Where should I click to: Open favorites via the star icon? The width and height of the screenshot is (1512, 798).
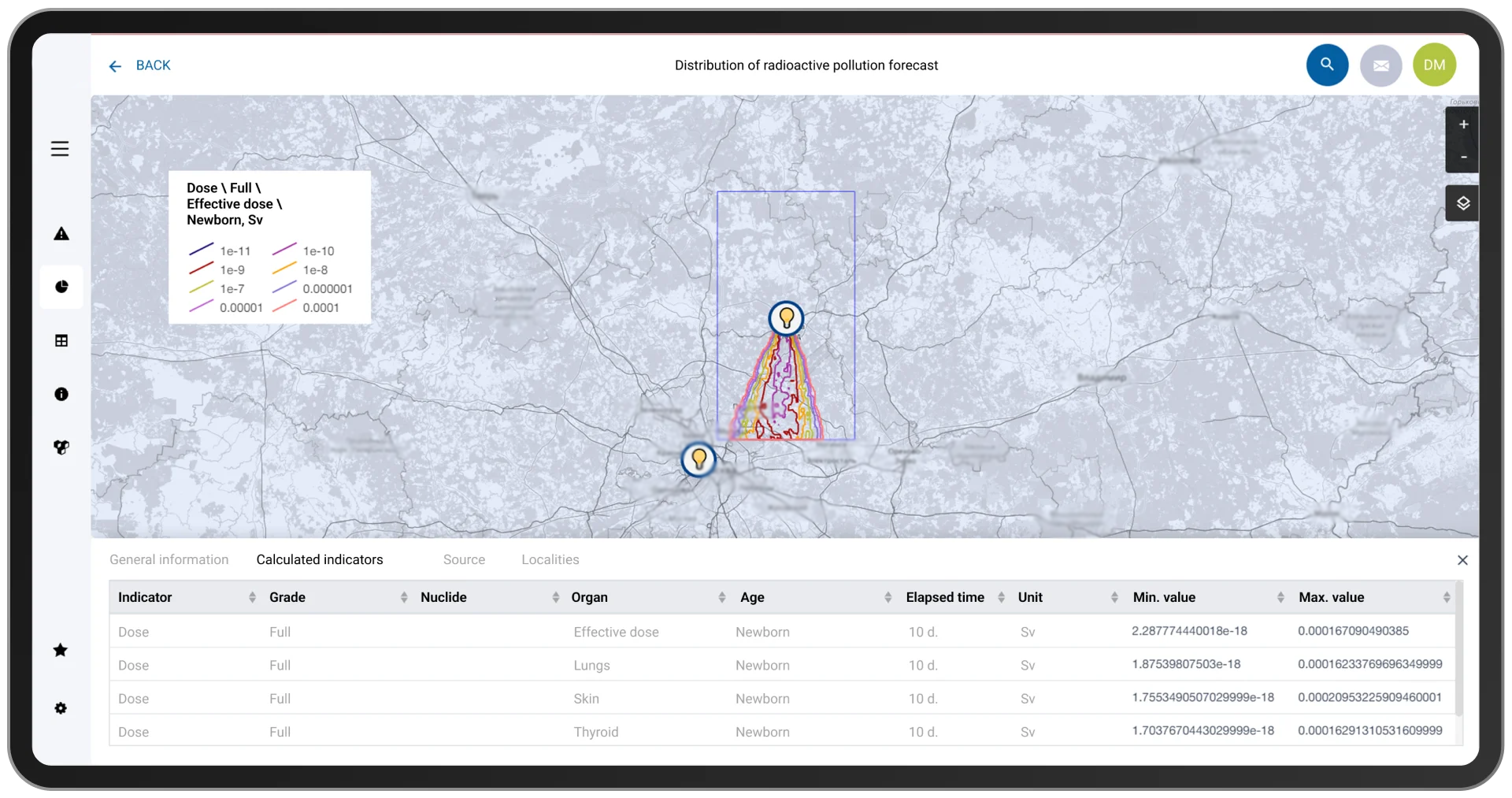pos(61,650)
